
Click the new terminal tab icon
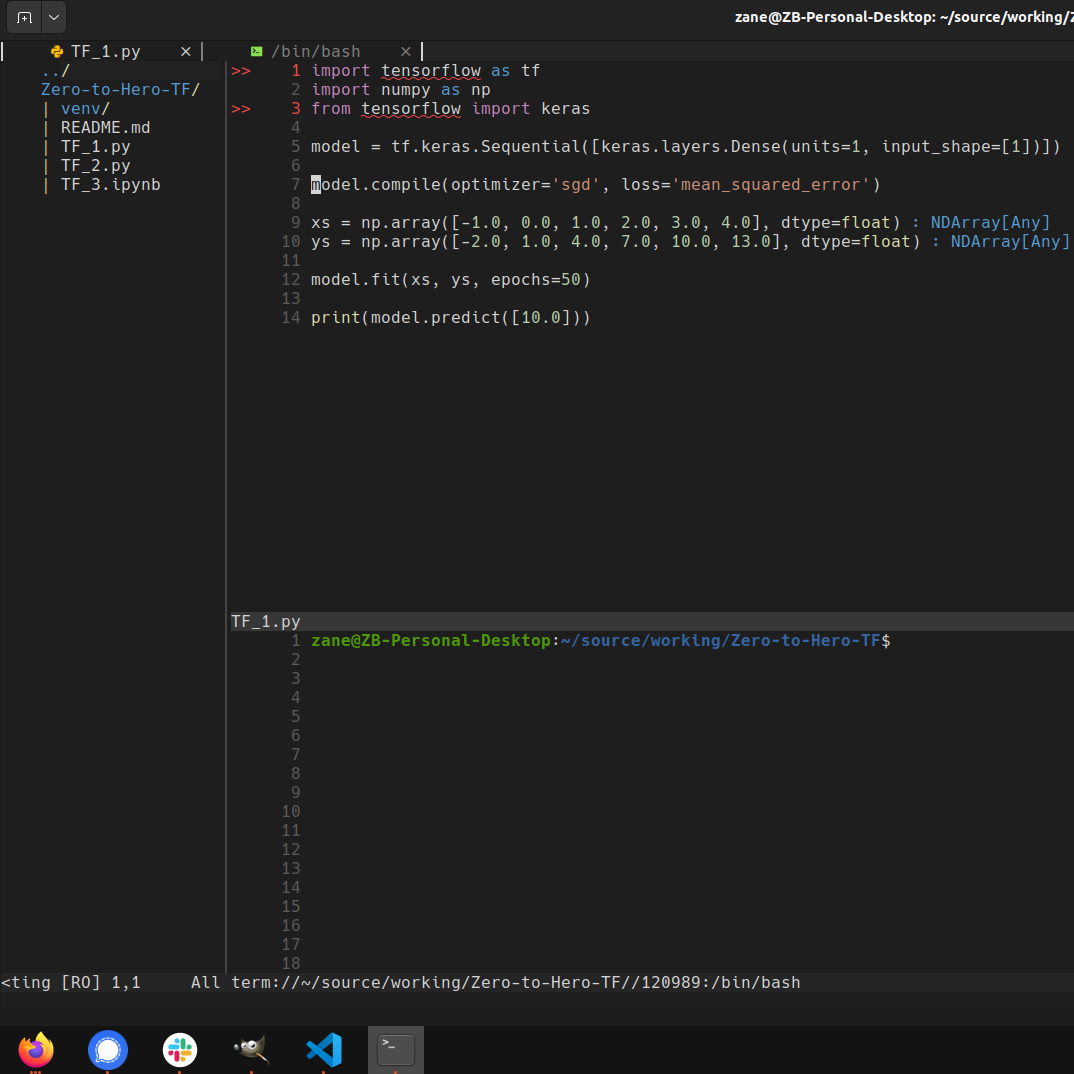pyautogui.click(x=24, y=17)
